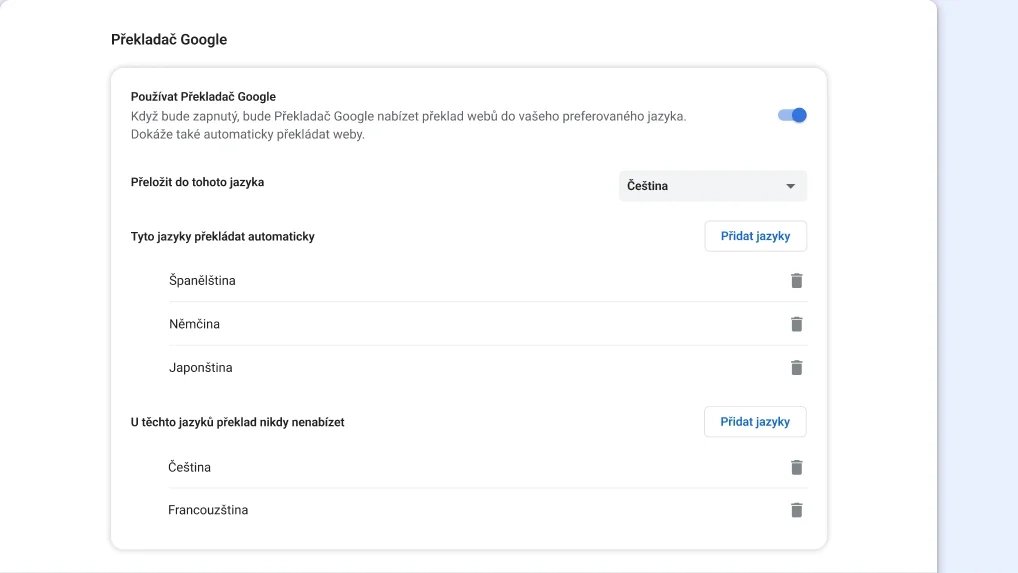
Task: Click the Používat Překladač Google label
Action: (203, 97)
